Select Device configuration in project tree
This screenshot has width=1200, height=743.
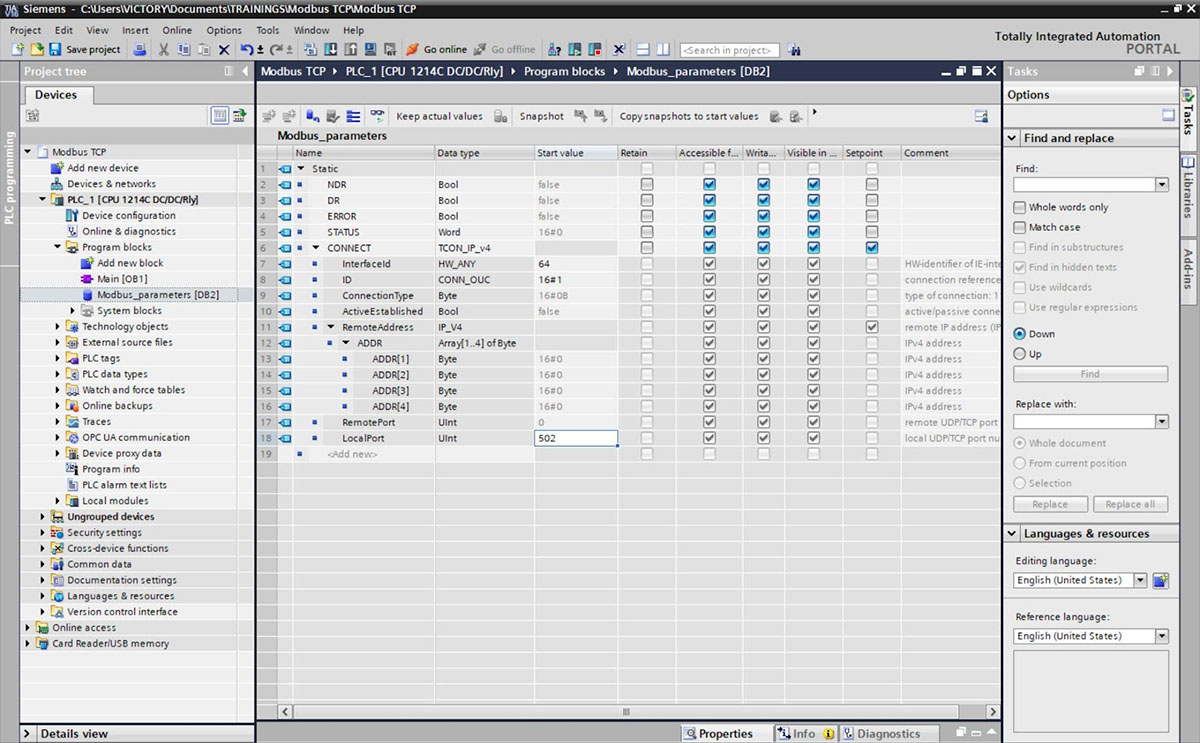pyautogui.click(x=128, y=215)
